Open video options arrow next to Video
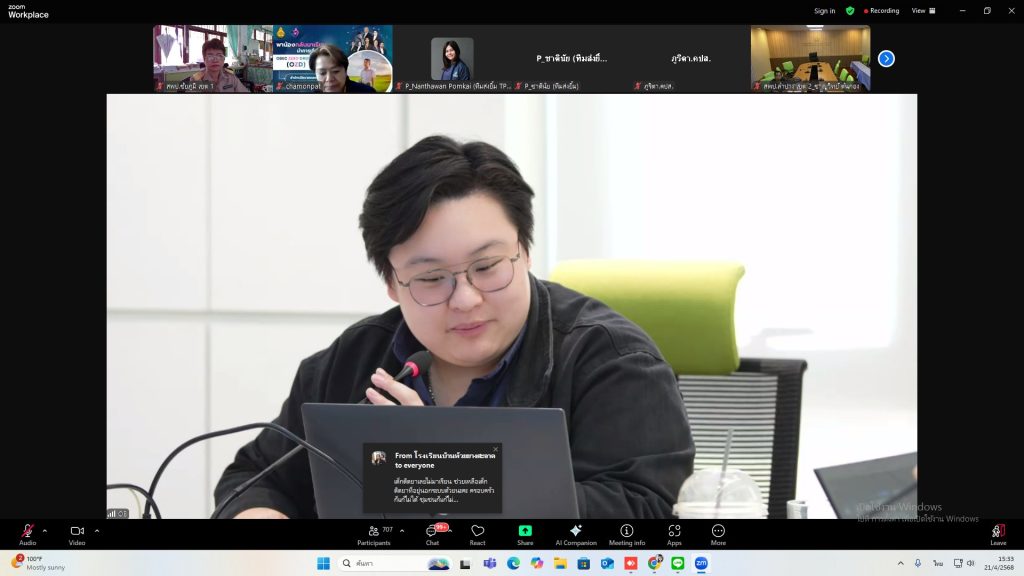 (97, 531)
